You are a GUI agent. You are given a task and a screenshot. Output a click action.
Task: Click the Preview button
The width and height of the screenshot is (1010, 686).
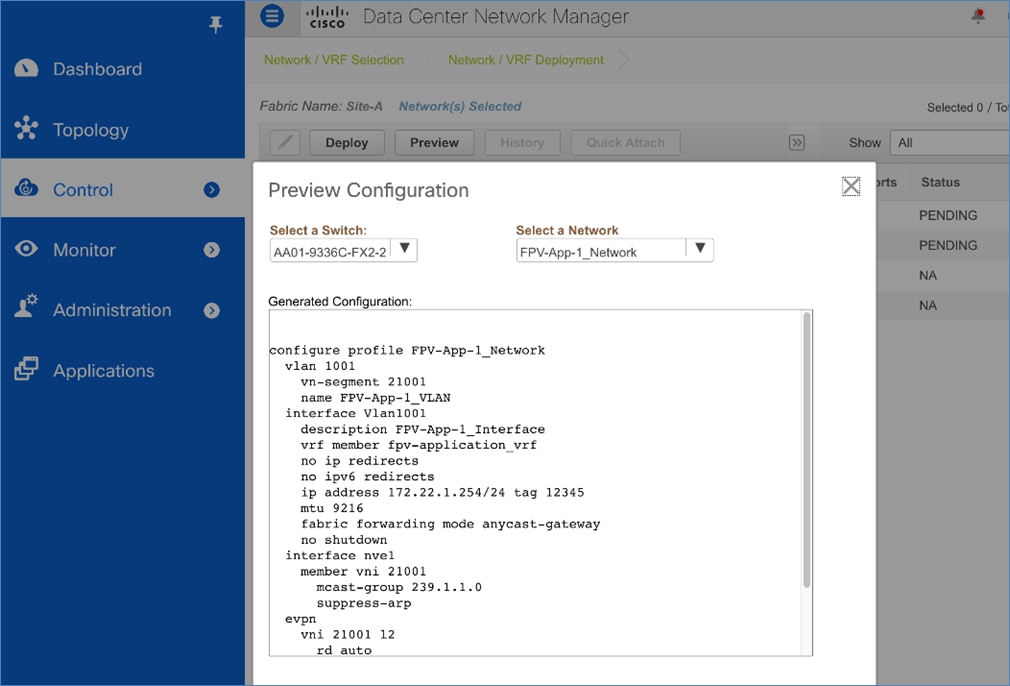coord(434,142)
